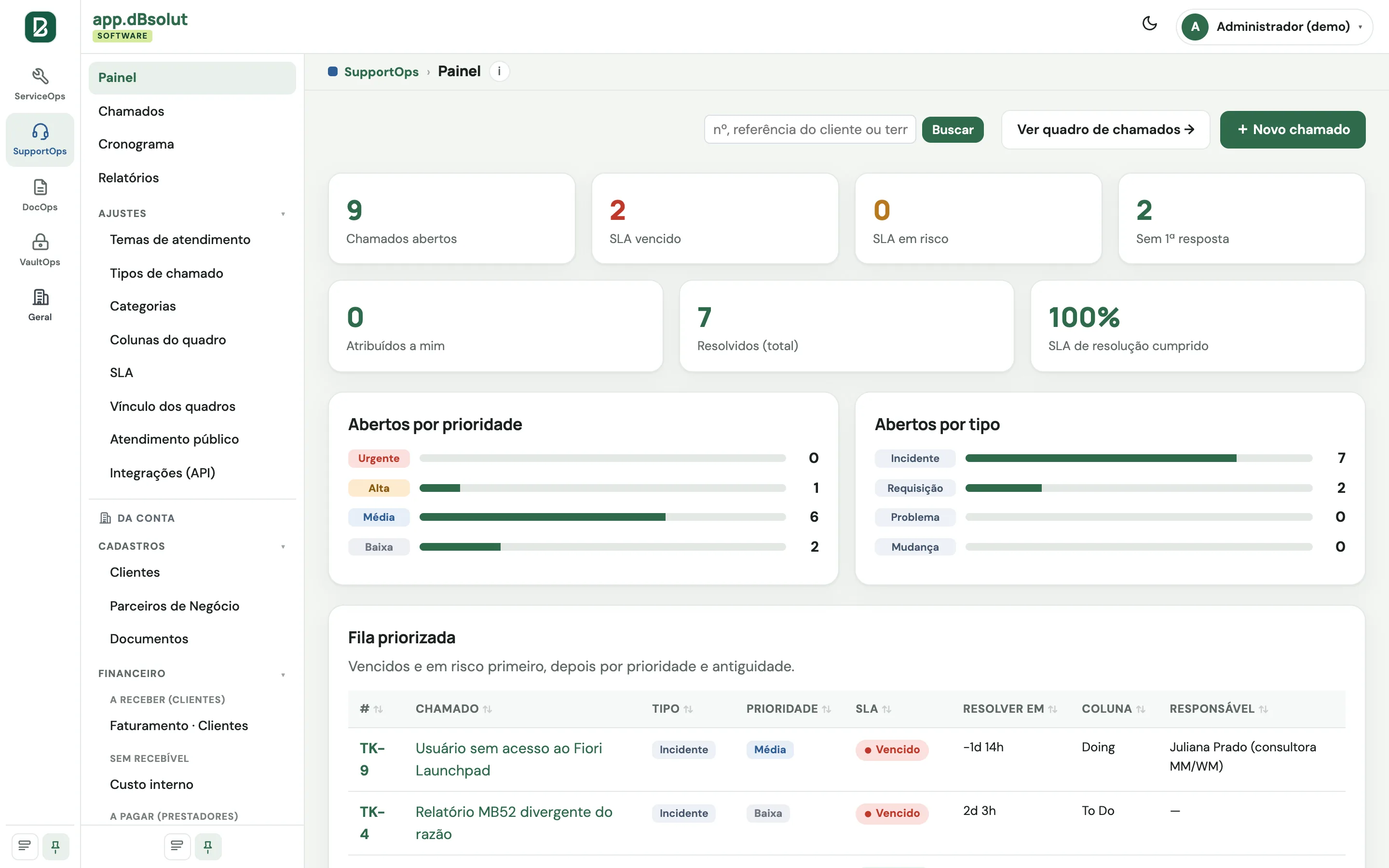Click the pin icon in the module rail footer

coord(55,846)
